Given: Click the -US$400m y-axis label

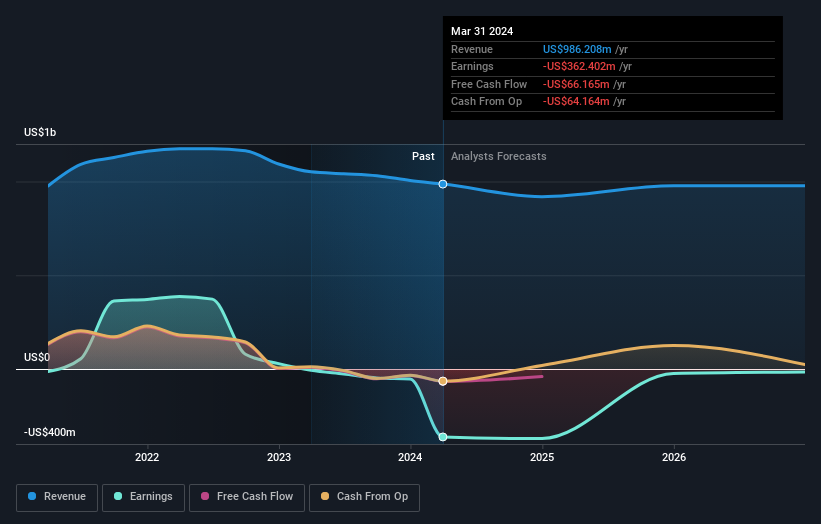Looking at the screenshot, I should tap(50, 432).
